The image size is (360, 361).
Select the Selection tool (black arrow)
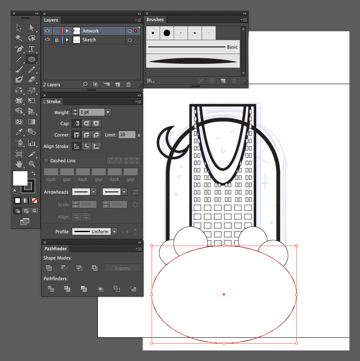(x=19, y=28)
